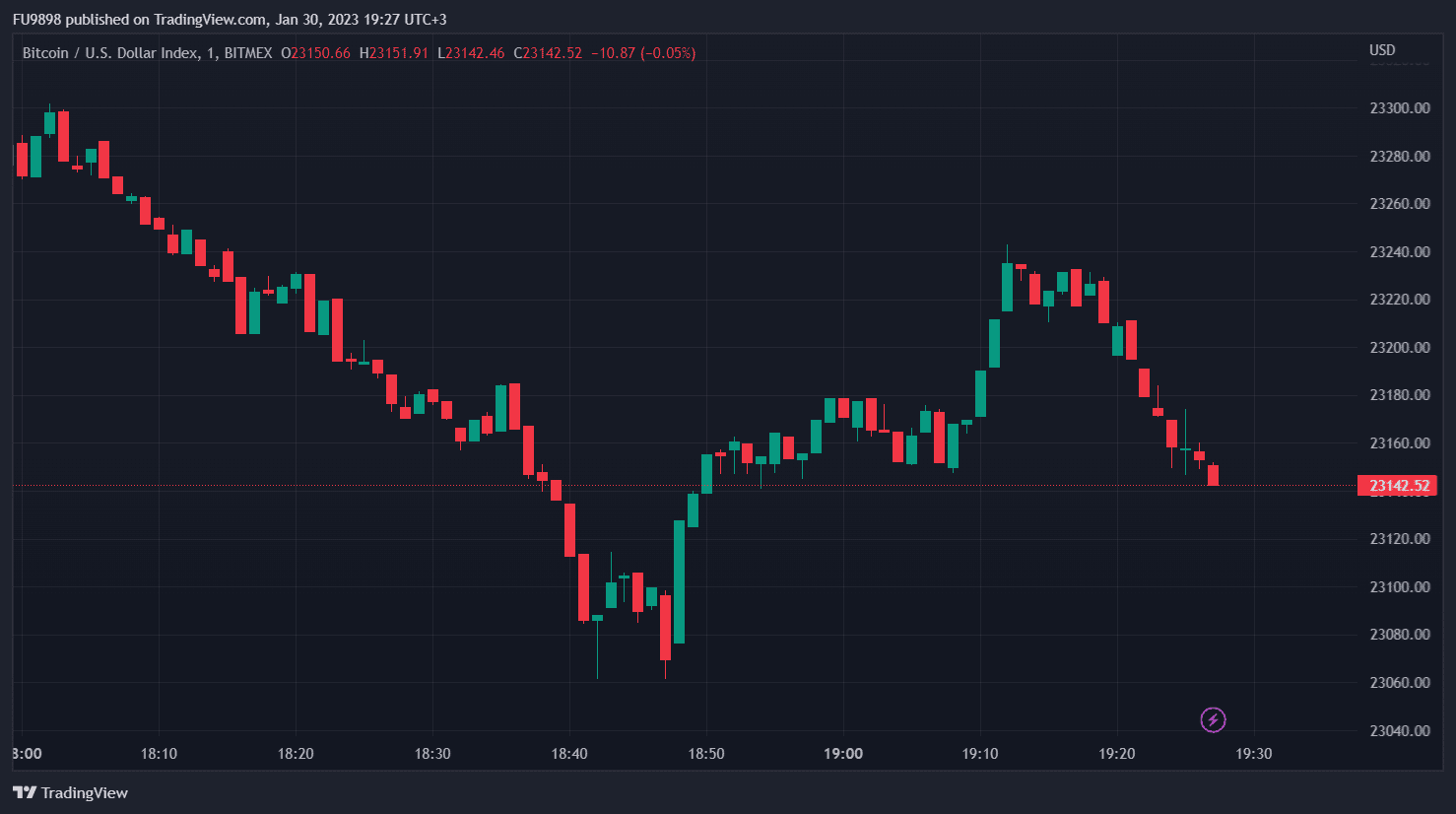Click the 23040.00 price axis label
Image resolution: width=1456 pixels, height=814 pixels.
point(1399,730)
